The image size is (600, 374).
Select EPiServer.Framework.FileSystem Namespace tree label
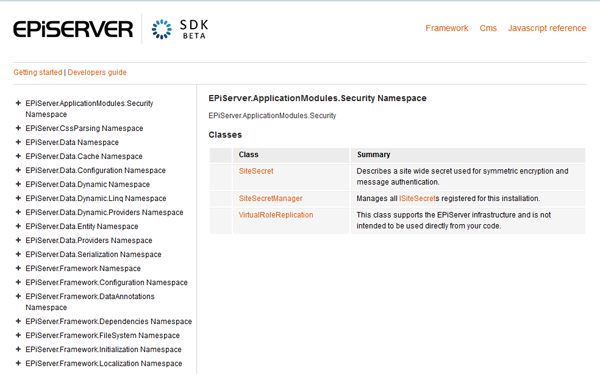103,335
